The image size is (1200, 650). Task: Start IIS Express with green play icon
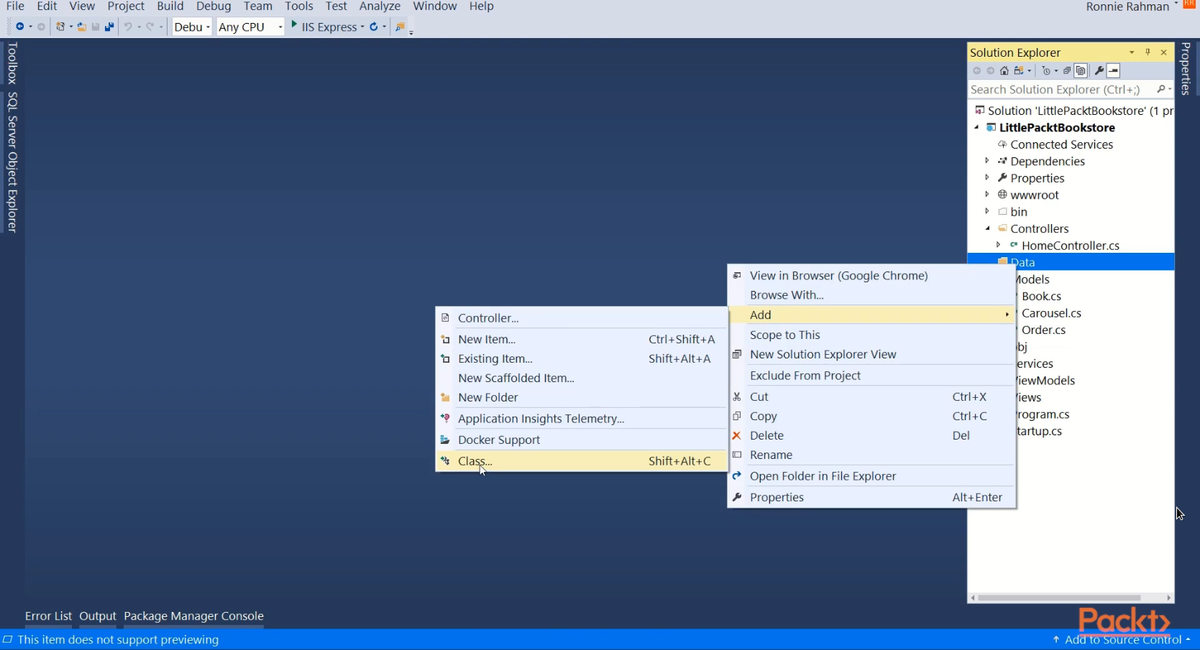pos(294,25)
